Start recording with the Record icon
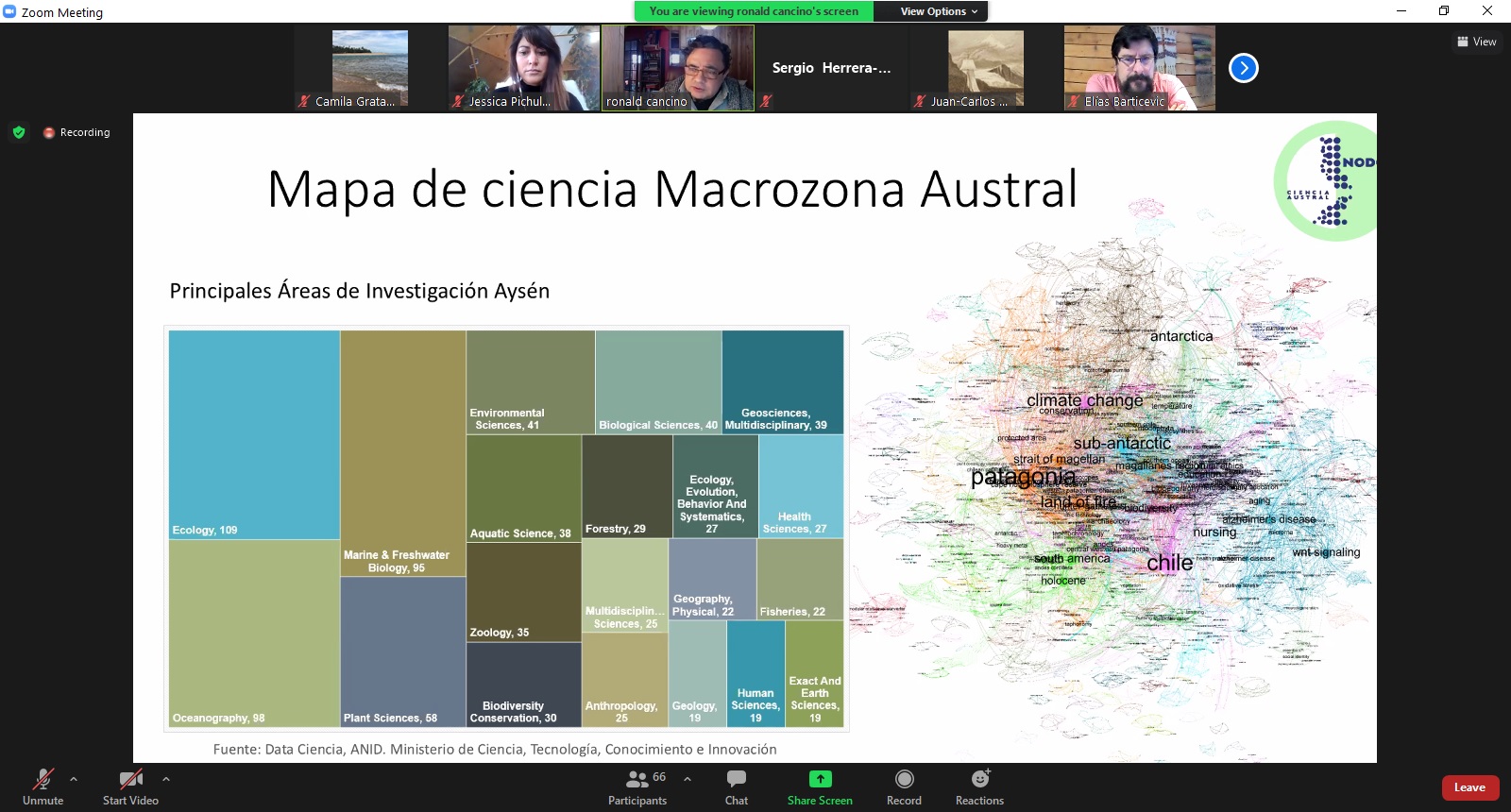The image size is (1511, 812). pos(904,780)
